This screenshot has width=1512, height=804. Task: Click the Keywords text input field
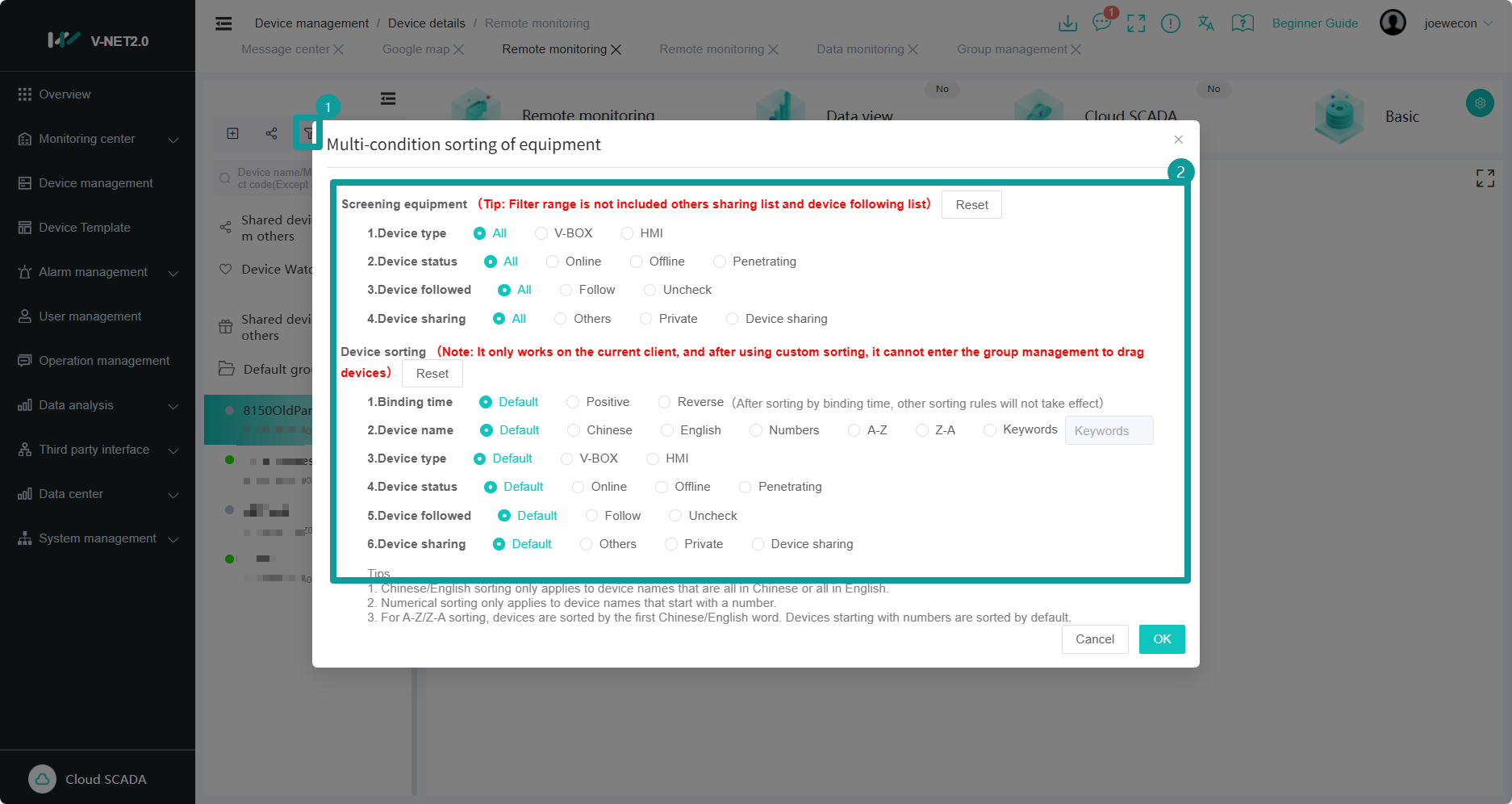(1109, 430)
